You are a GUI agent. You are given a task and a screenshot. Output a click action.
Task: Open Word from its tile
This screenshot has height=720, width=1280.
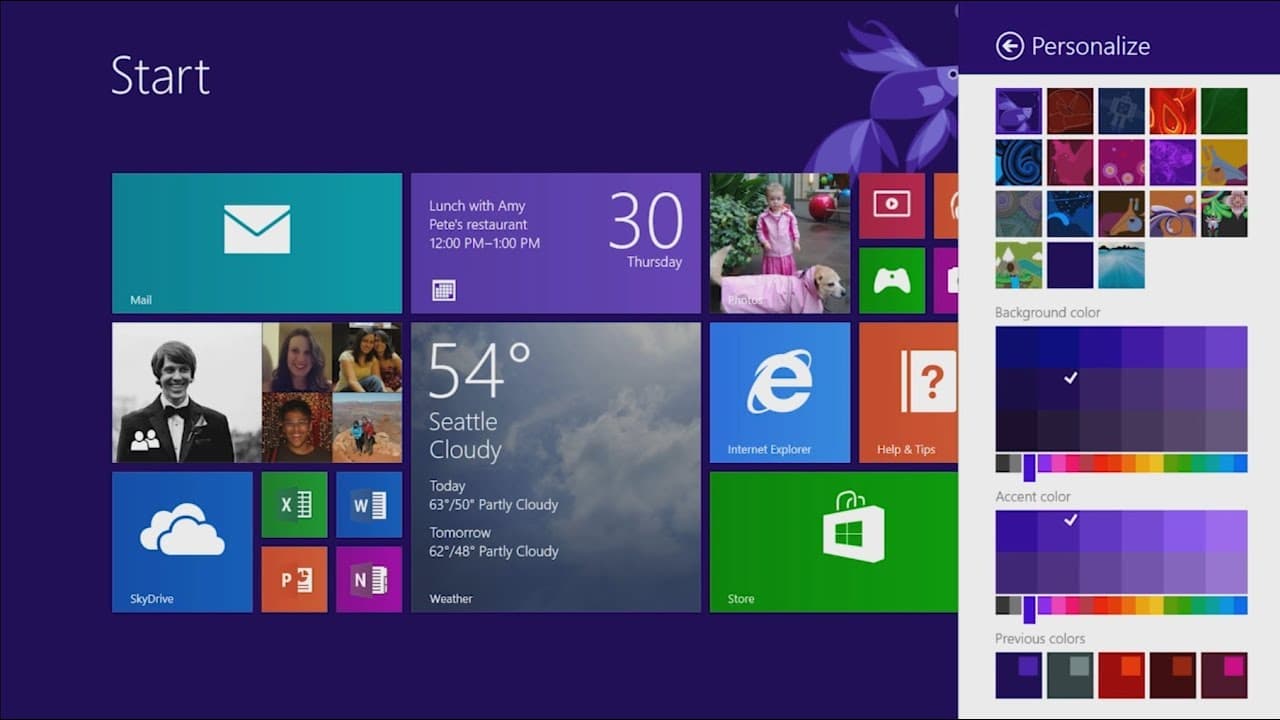[x=369, y=505]
